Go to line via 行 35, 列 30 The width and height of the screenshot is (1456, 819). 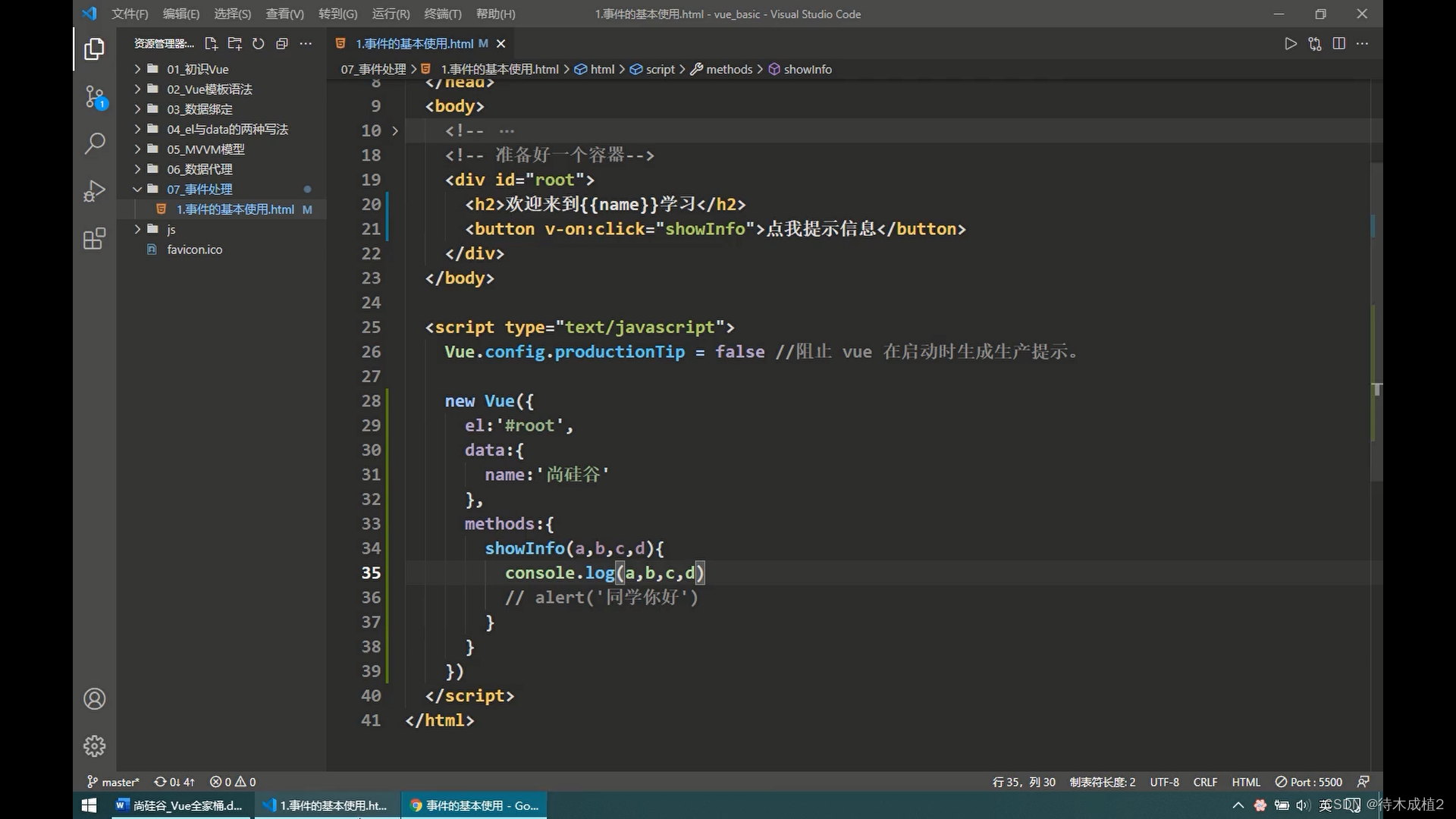pos(1024,782)
